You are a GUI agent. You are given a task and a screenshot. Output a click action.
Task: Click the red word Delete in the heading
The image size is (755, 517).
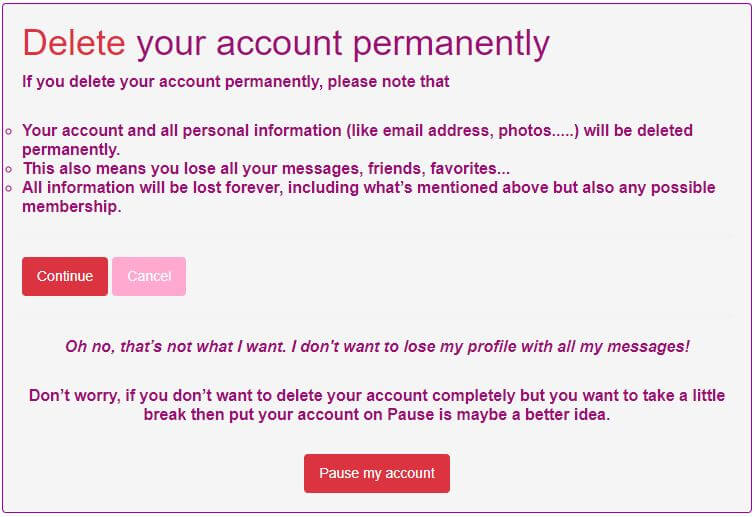[x=74, y=43]
